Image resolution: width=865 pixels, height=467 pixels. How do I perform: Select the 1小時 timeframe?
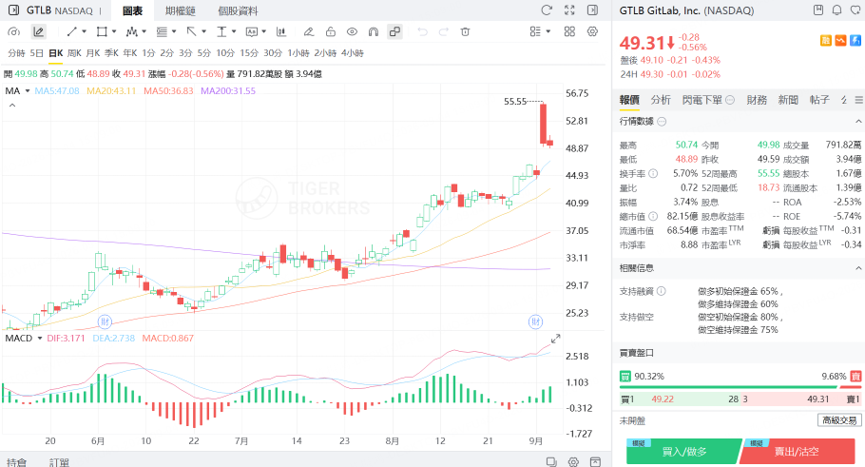(298, 53)
